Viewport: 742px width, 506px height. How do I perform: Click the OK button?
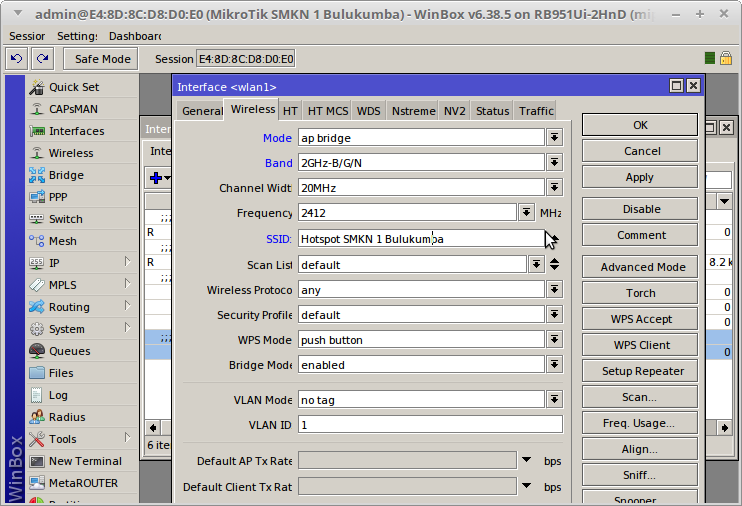pyautogui.click(x=640, y=125)
